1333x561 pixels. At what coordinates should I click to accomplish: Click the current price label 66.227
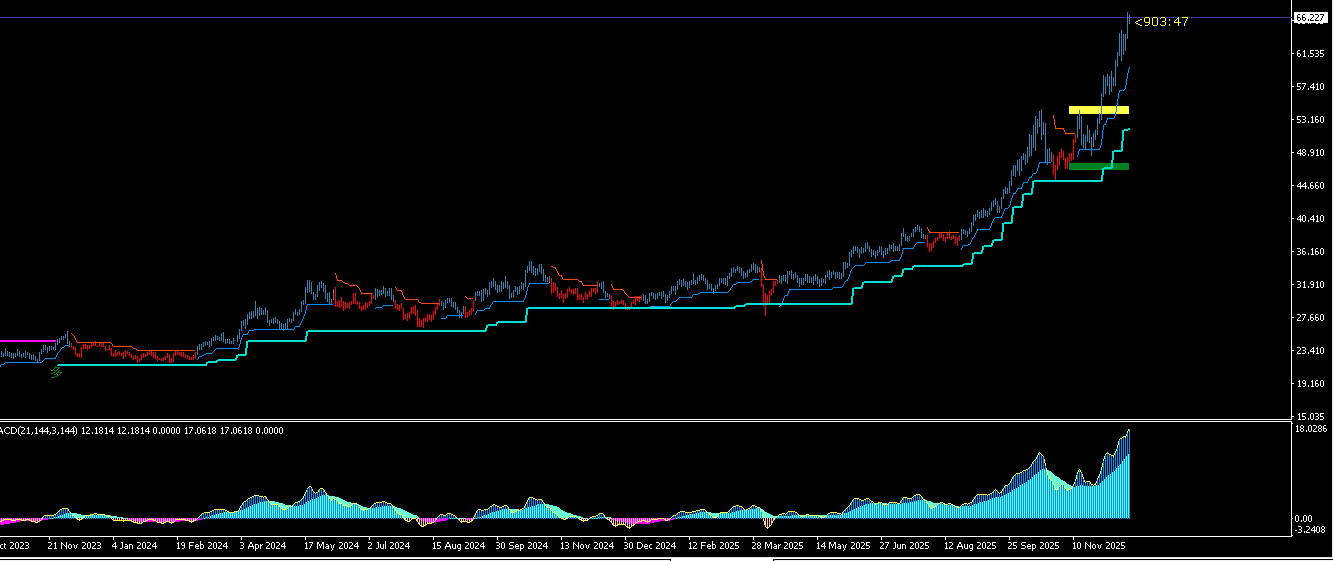coord(1308,18)
